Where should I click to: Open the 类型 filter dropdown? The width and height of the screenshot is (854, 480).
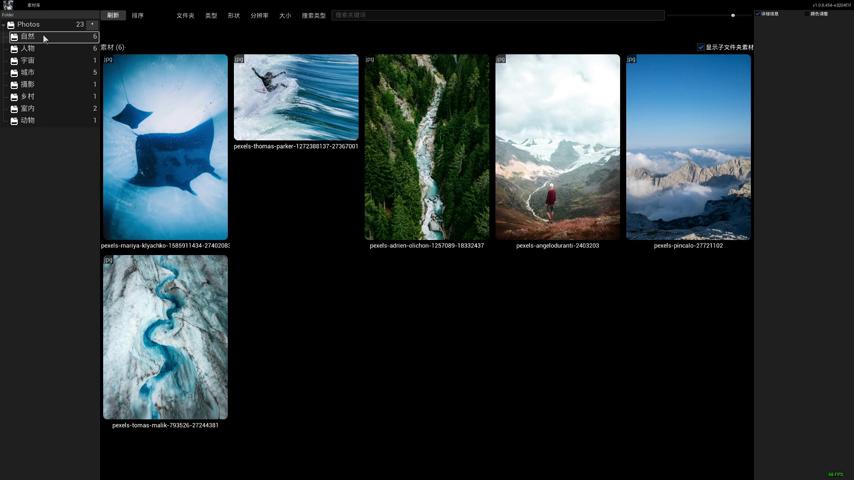tap(211, 16)
